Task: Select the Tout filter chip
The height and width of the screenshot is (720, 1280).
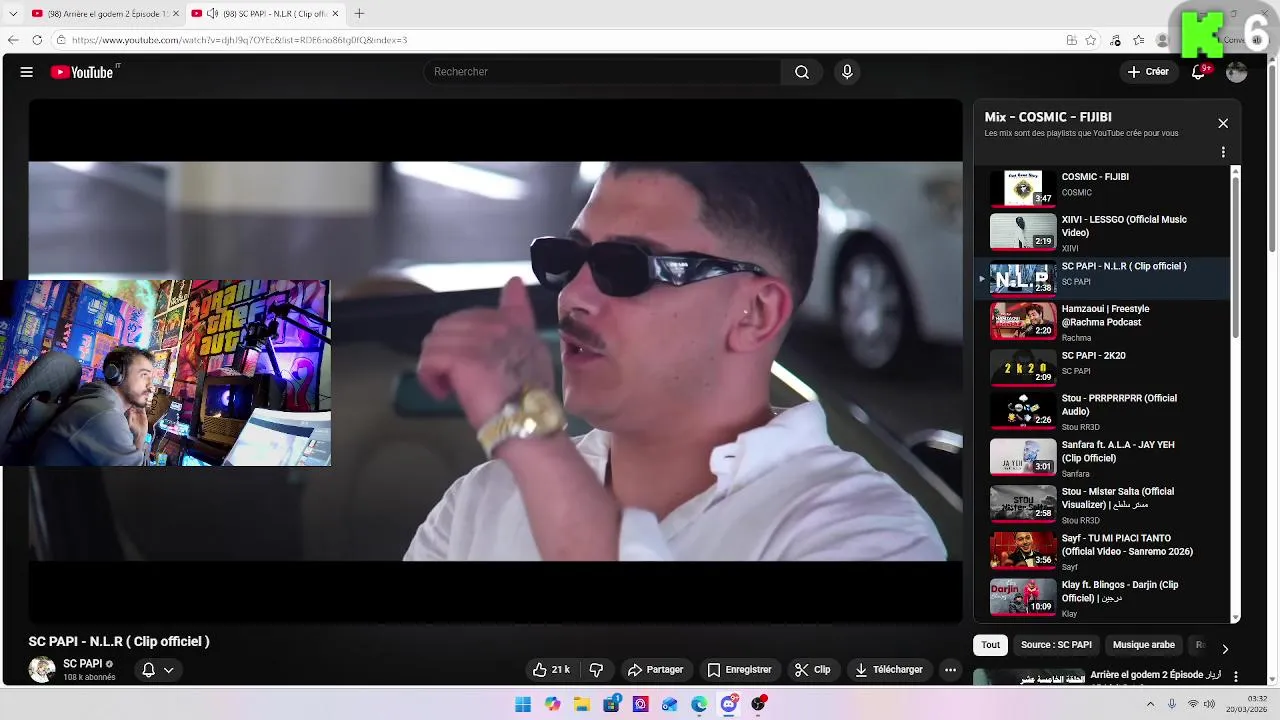Action: point(990,645)
